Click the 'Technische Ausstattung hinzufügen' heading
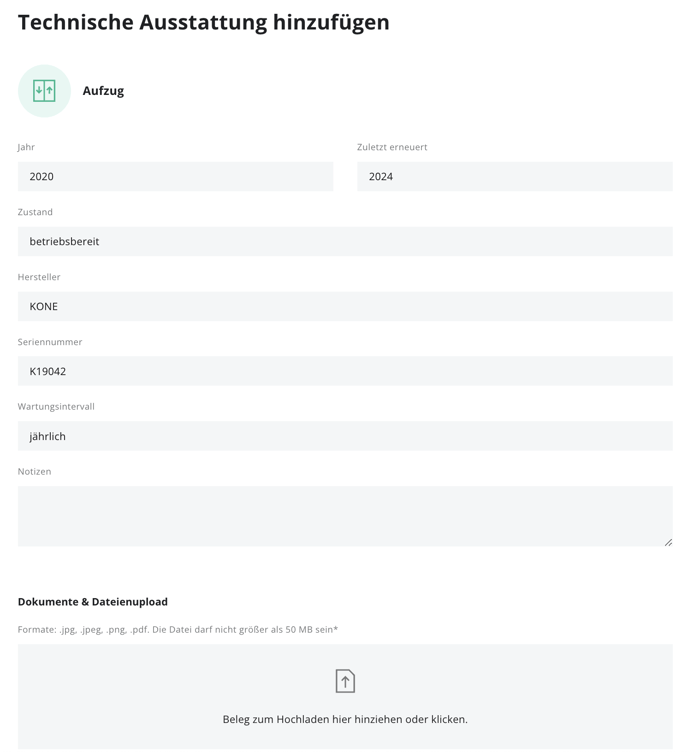Screen dimensions: 688x752 click(x=203, y=22)
